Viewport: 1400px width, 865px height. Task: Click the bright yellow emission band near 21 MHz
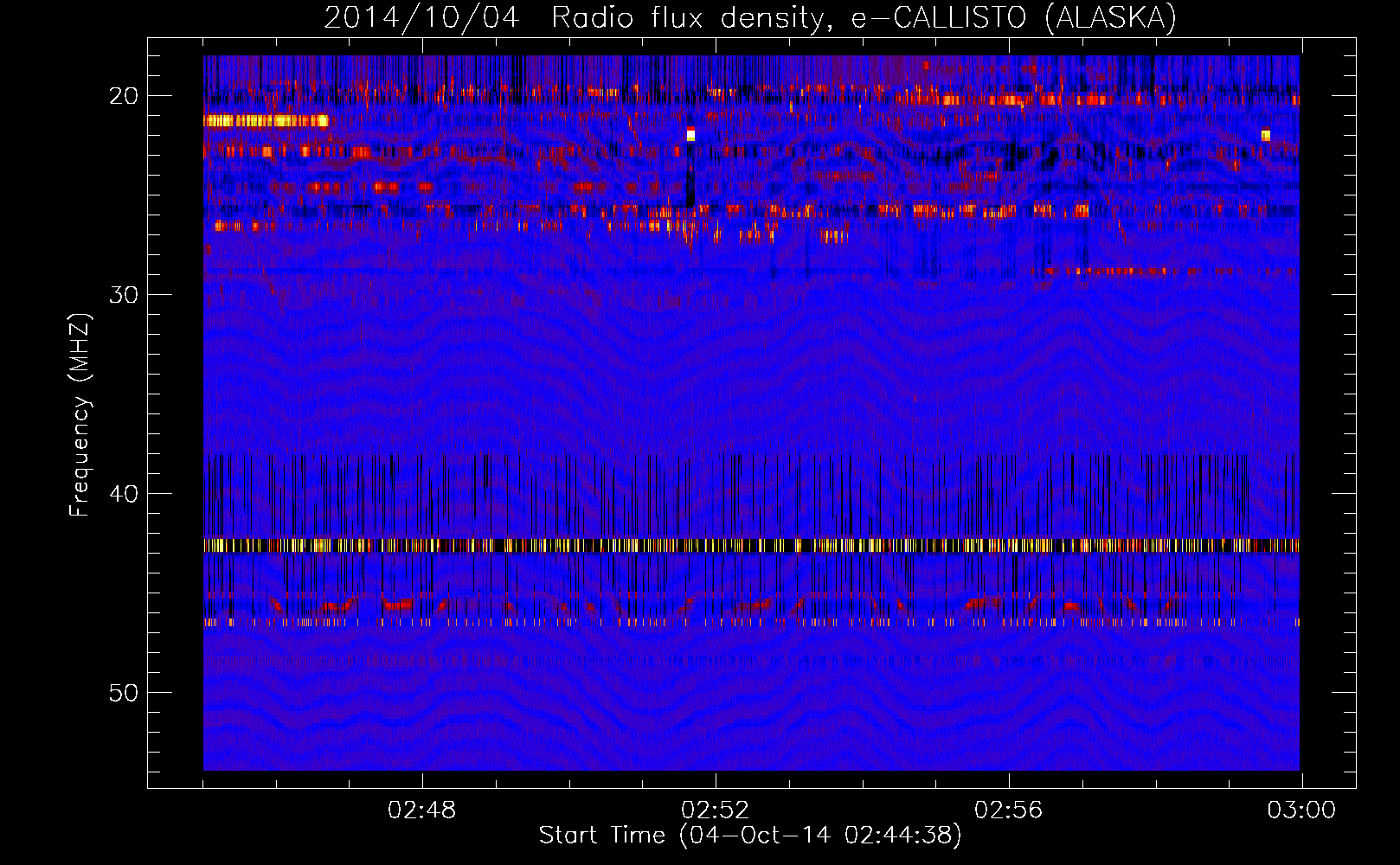tap(267, 121)
